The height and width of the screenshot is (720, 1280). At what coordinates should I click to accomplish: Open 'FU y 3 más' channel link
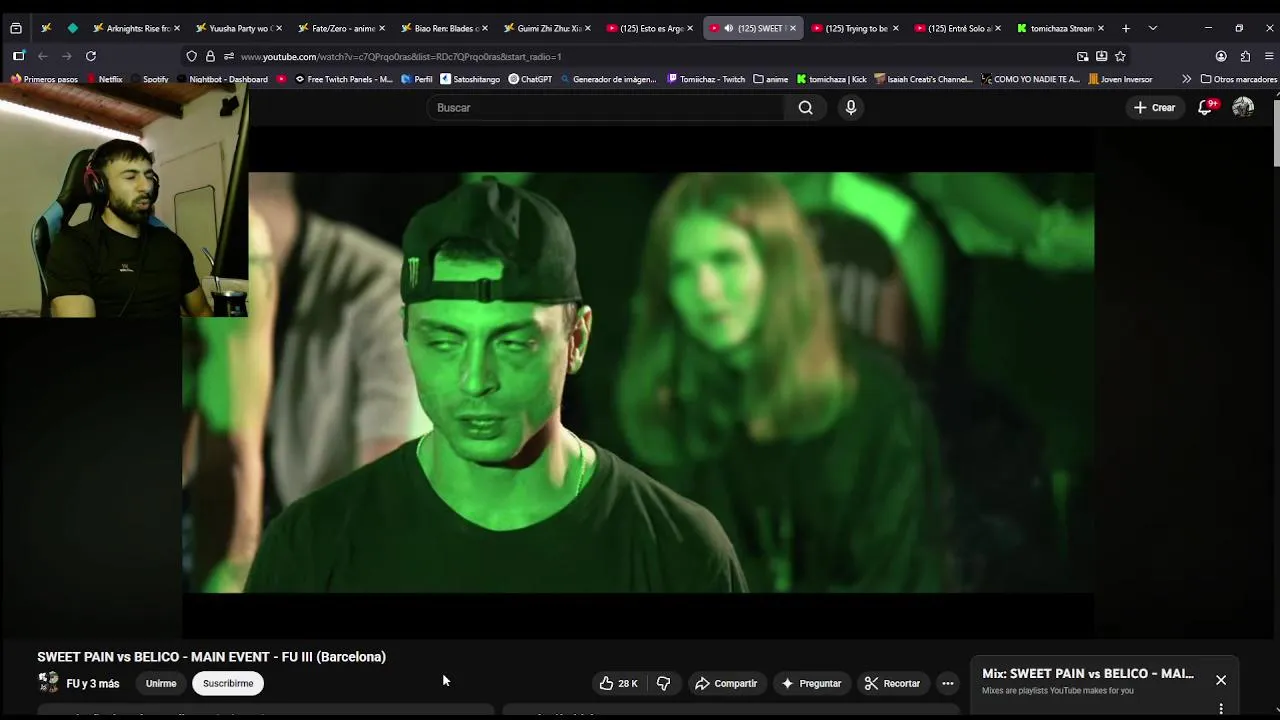pos(93,683)
